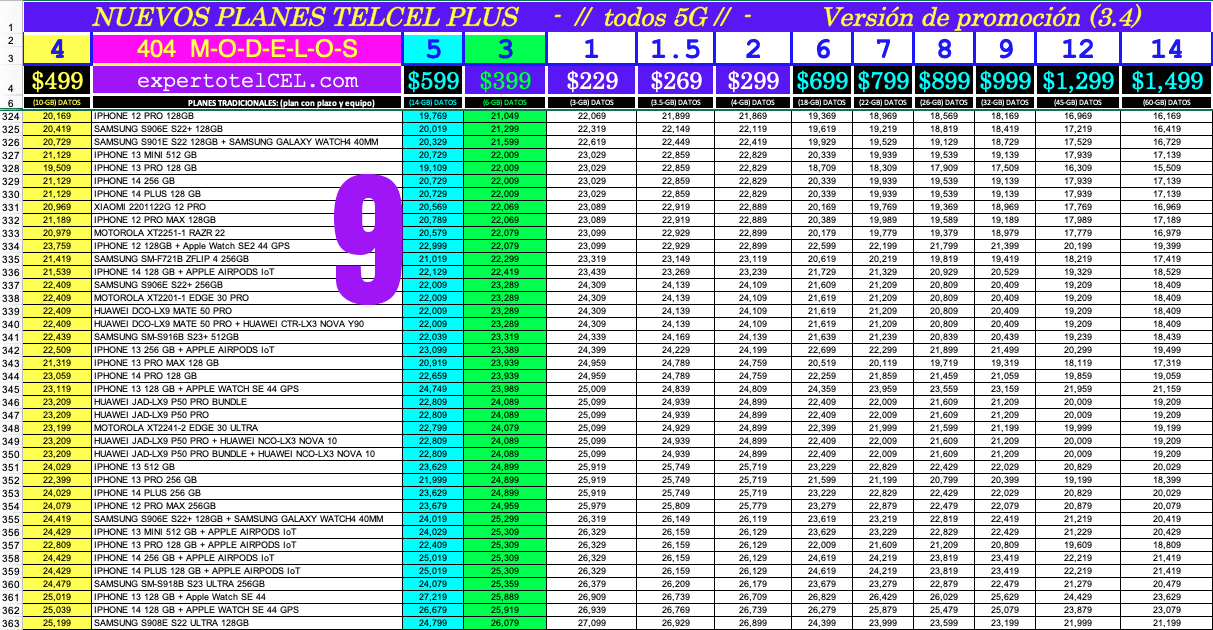1213x630 pixels.
Task: Click cyan 27,219 in row 361
Action: (x=433, y=597)
